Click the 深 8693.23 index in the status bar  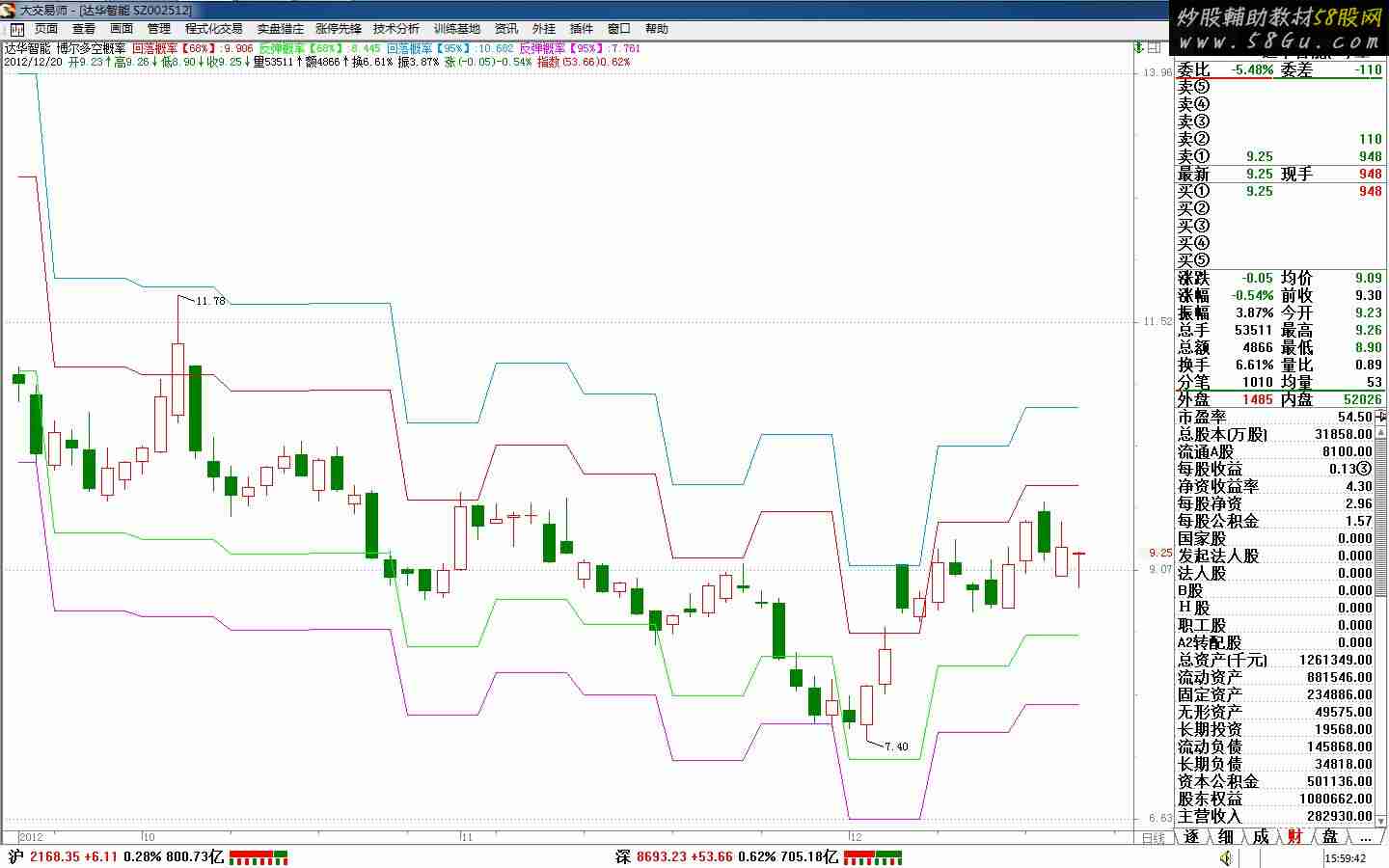pos(727,856)
